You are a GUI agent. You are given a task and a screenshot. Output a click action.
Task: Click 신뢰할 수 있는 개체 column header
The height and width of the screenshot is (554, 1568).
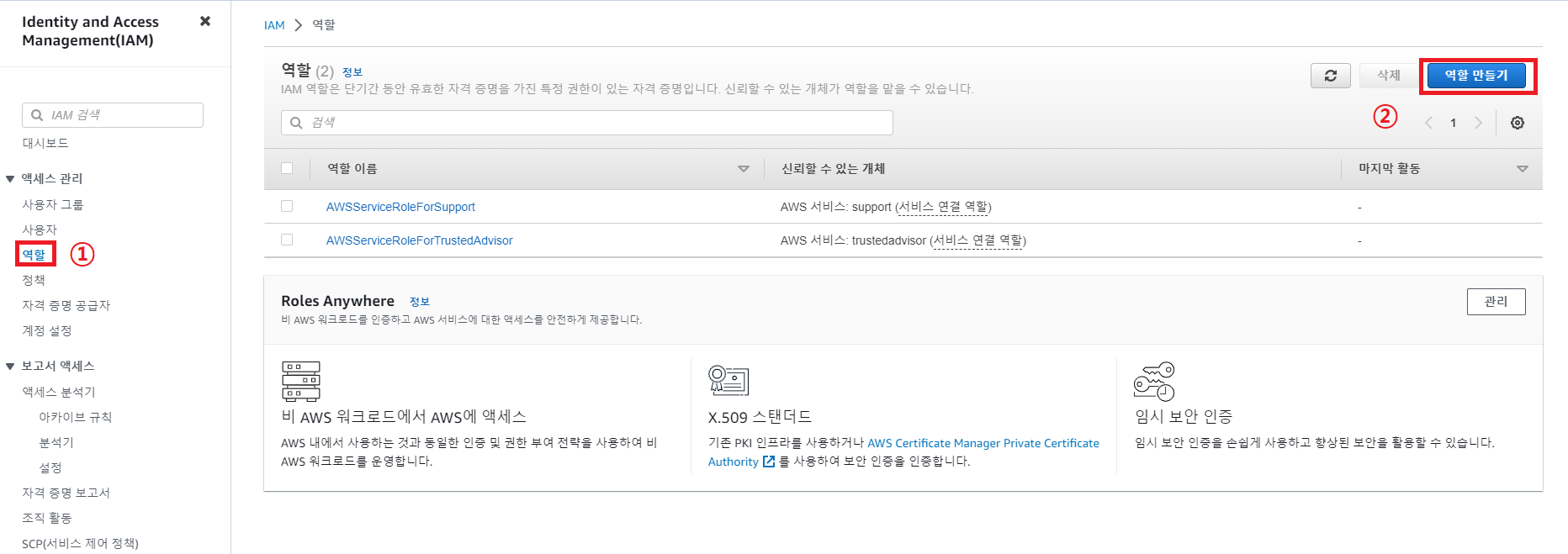click(x=833, y=169)
